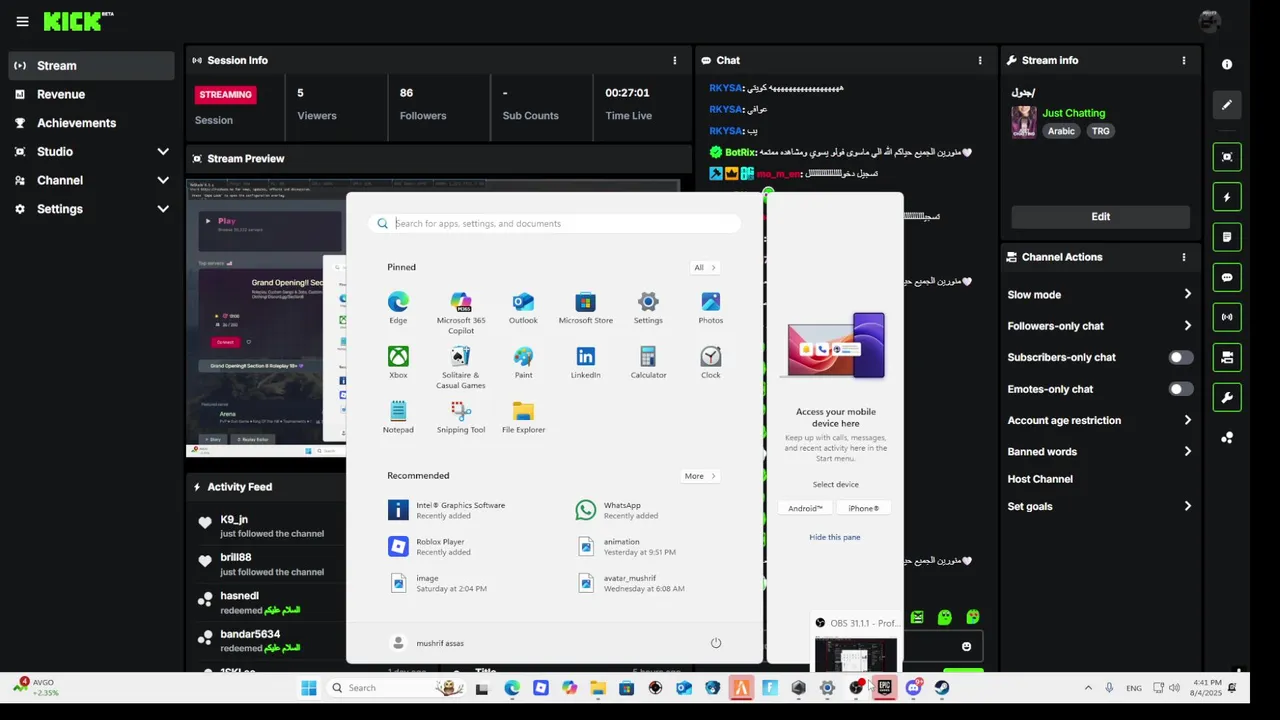Open Chat panel three-dot menu
The height and width of the screenshot is (720, 1280).
tap(980, 60)
